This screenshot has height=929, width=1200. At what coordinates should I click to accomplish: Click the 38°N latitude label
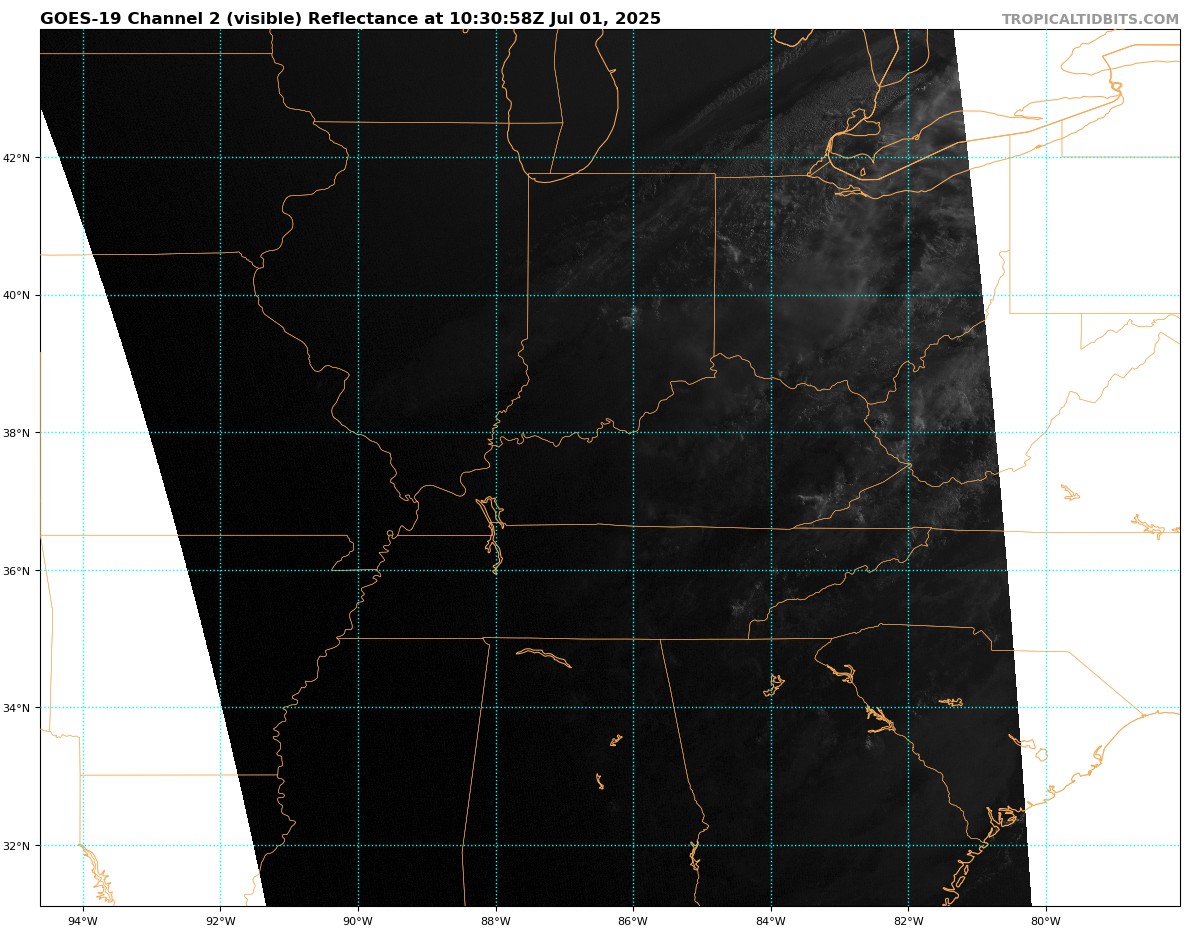17,433
